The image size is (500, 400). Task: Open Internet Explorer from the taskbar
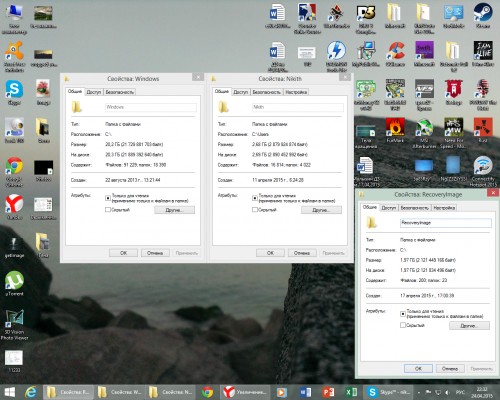coord(31,392)
